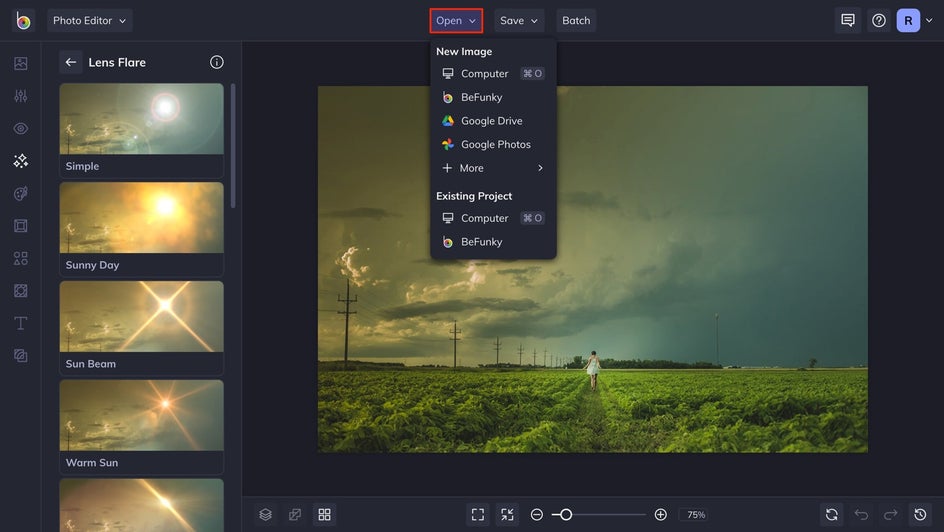The height and width of the screenshot is (532, 944).
Task: Open the feedback chat icon
Action: (x=848, y=20)
